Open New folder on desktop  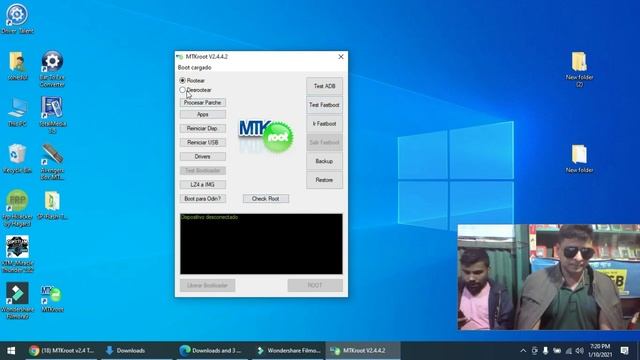[579, 159]
